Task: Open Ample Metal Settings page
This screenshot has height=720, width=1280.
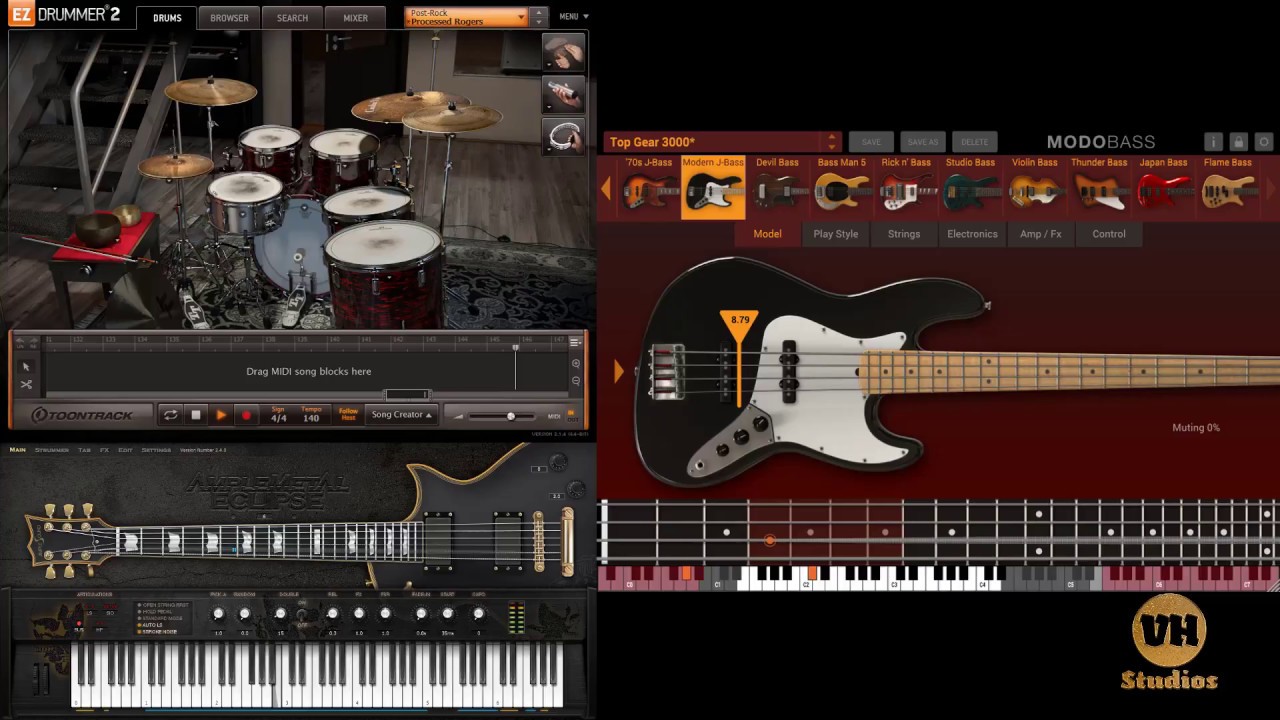Action: click(156, 450)
